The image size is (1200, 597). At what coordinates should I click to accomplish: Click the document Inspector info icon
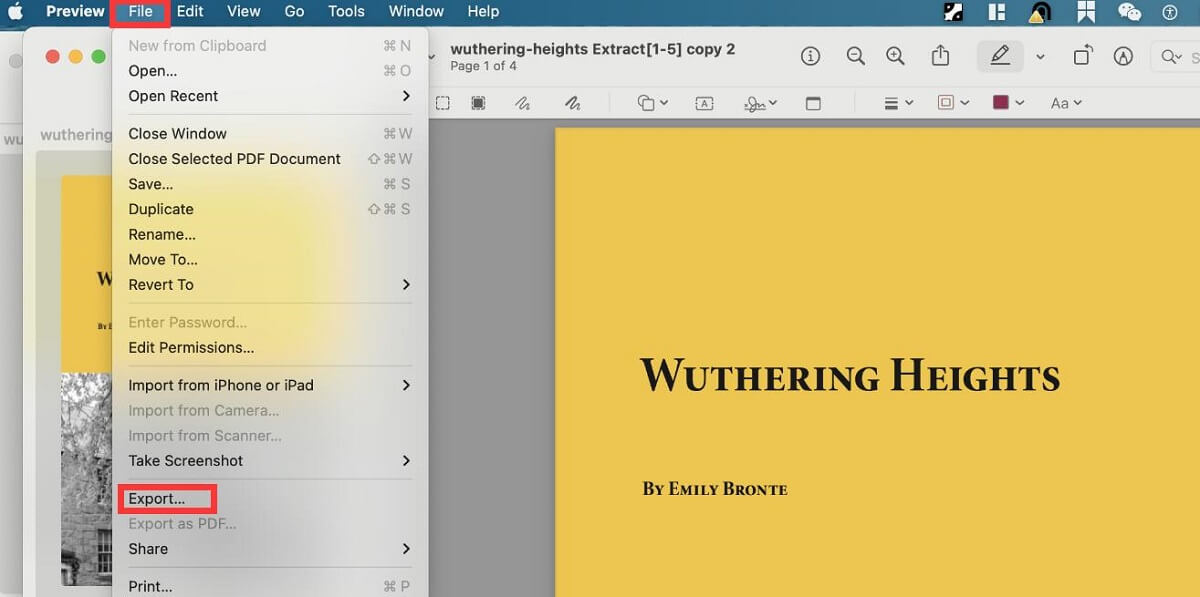(811, 57)
